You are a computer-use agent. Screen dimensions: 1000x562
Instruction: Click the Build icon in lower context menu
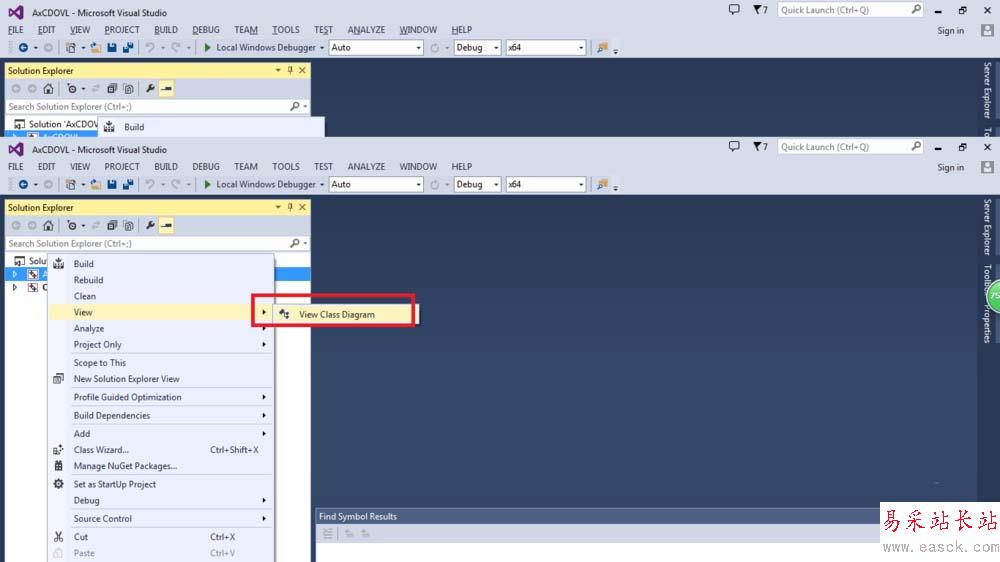pos(59,264)
